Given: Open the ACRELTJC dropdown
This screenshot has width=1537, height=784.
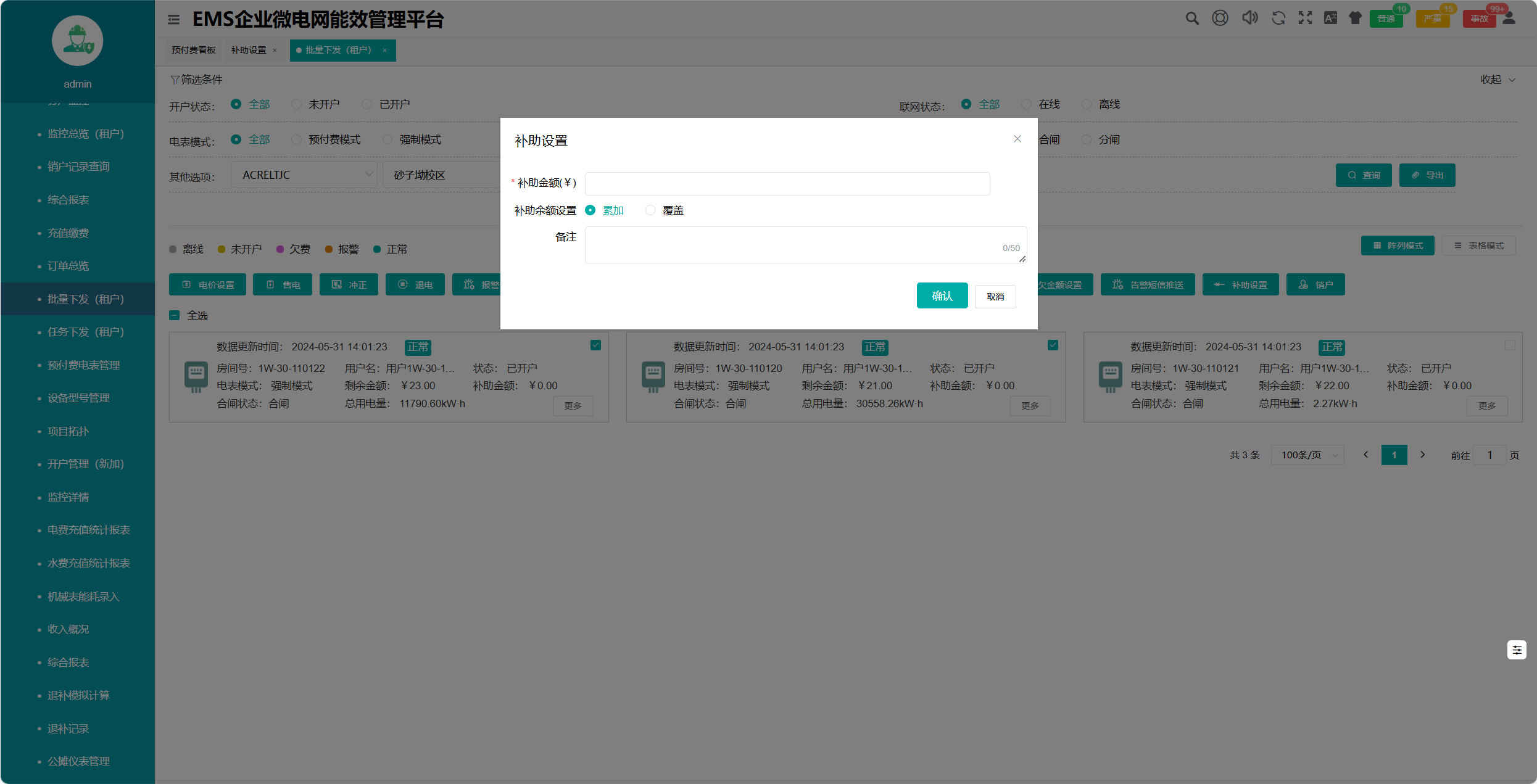Looking at the screenshot, I should click(x=304, y=175).
